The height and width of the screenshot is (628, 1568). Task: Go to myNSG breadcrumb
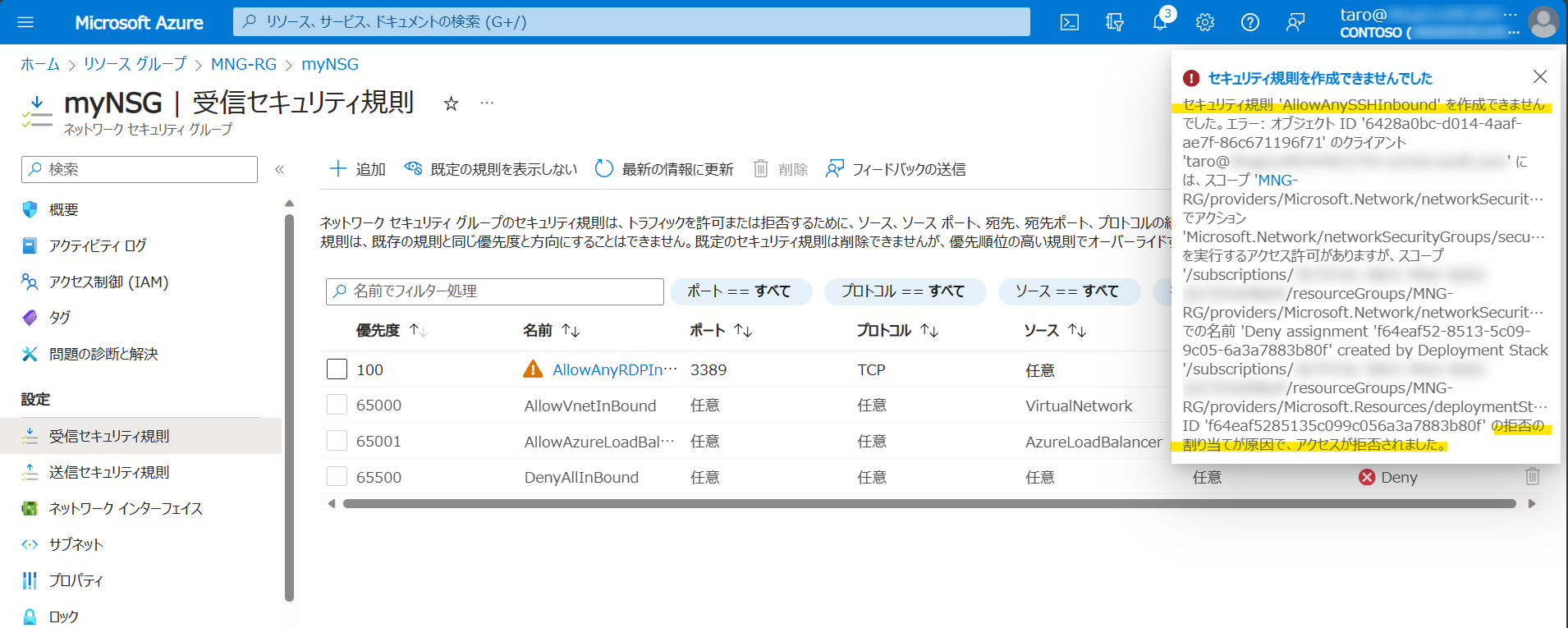[330, 64]
